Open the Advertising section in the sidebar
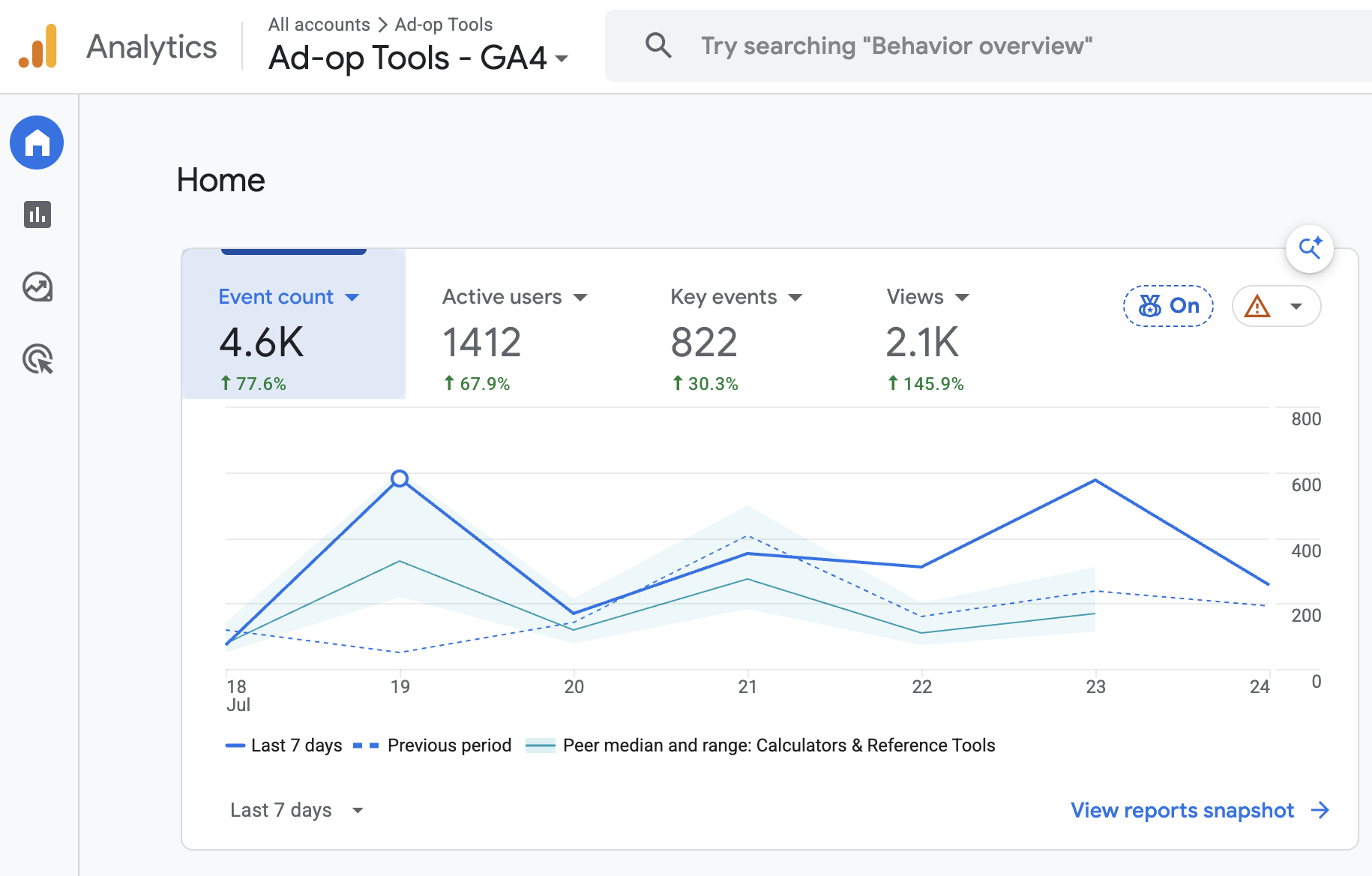Image resolution: width=1372 pixels, height=876 pixels. click(x=37, y=359)
